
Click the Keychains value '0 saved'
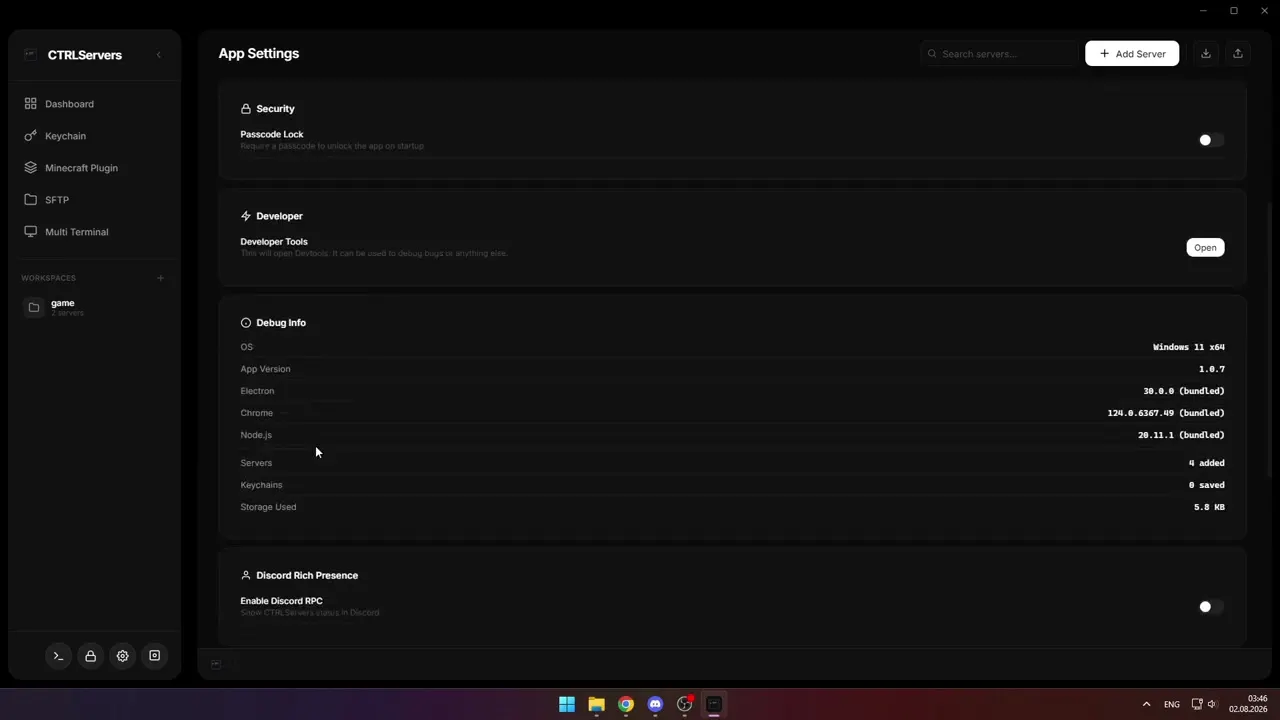coord(1207,485)
